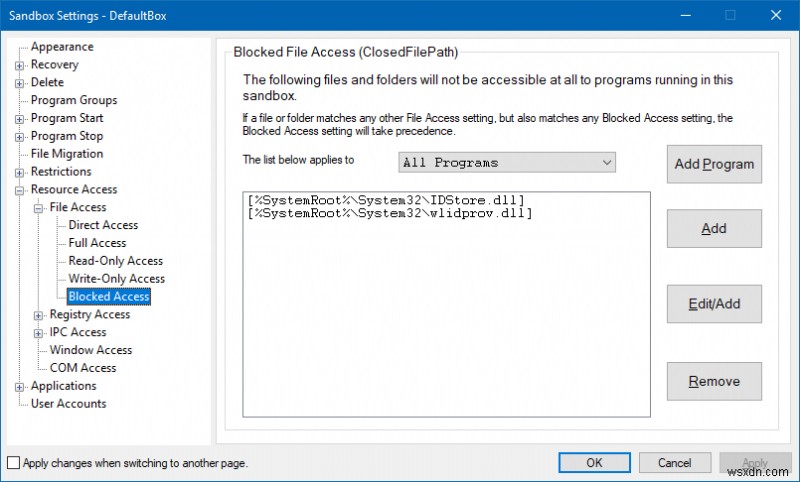Go to the Appearance settings page
800x482 pixels.
point(62,47)
